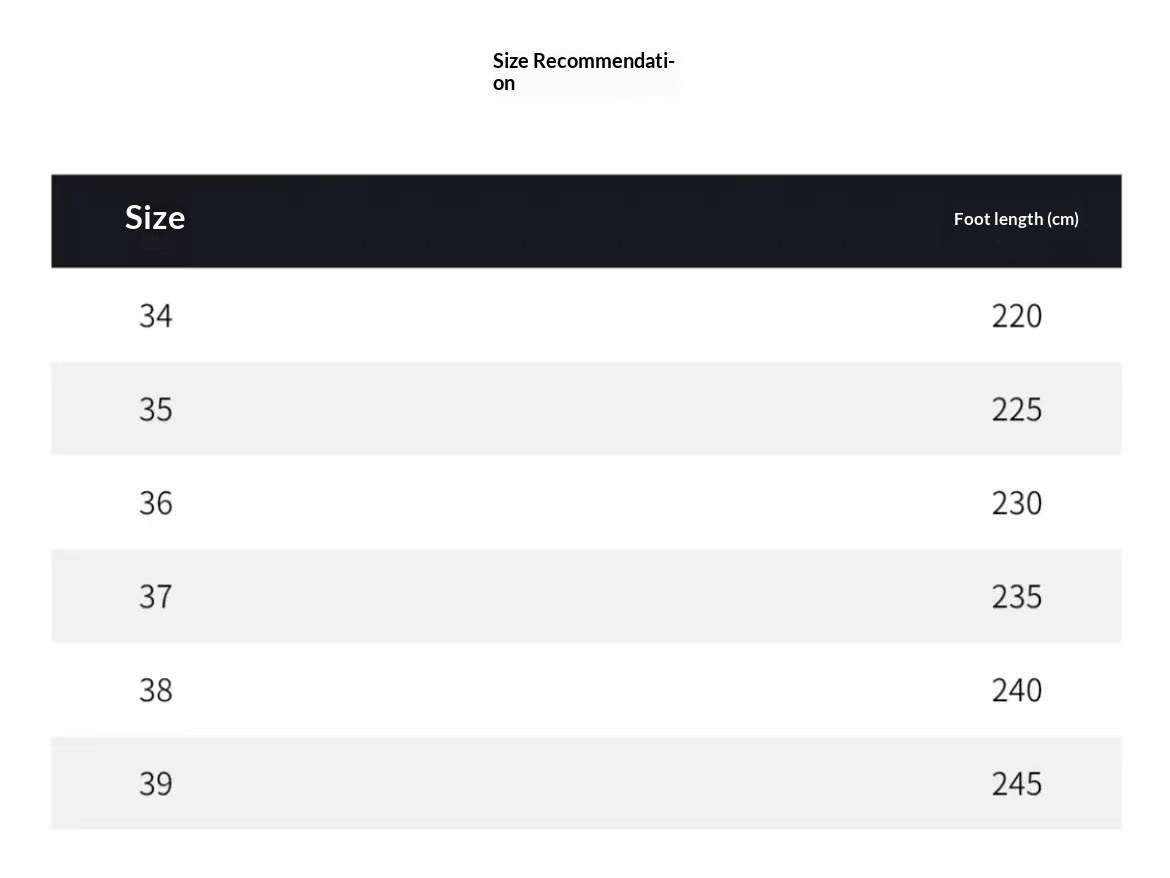Click the middle of the black header bar

click(586, 221)
